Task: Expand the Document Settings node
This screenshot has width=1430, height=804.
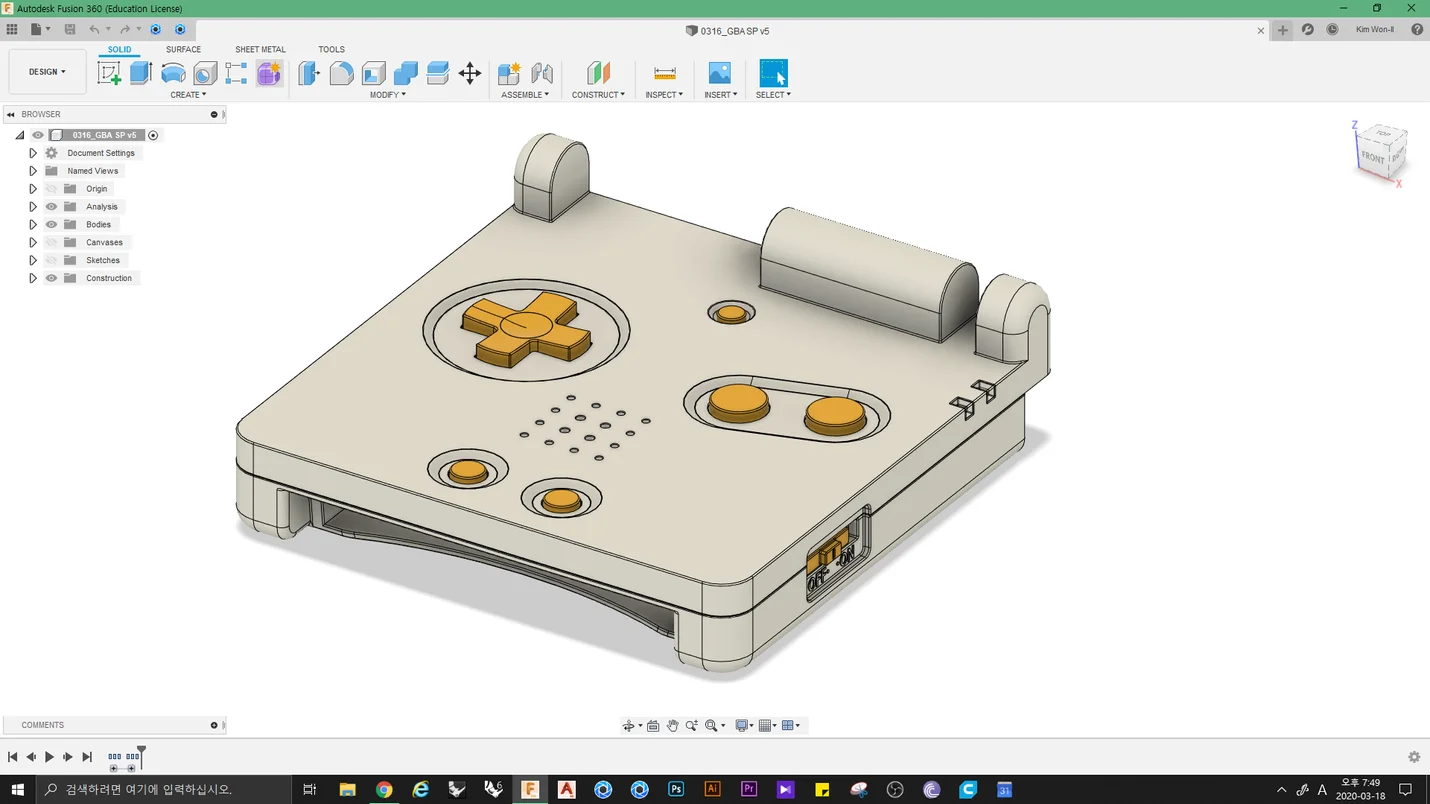Action: [33, 153]
